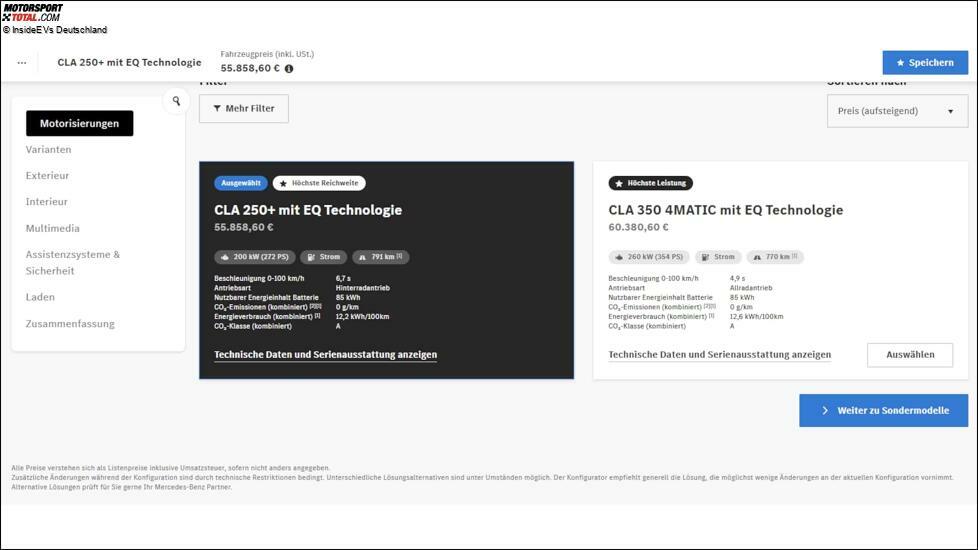Open the Preis (aufsteigend) sort dropdown
Image resolution: width=978 pixels, height=550 pixels.
coord(898,111)
